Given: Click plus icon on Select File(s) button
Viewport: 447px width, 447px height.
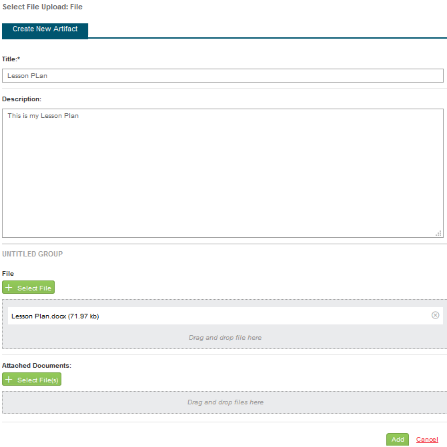Looking at the screenshot, I should click(x=9, y=380).
